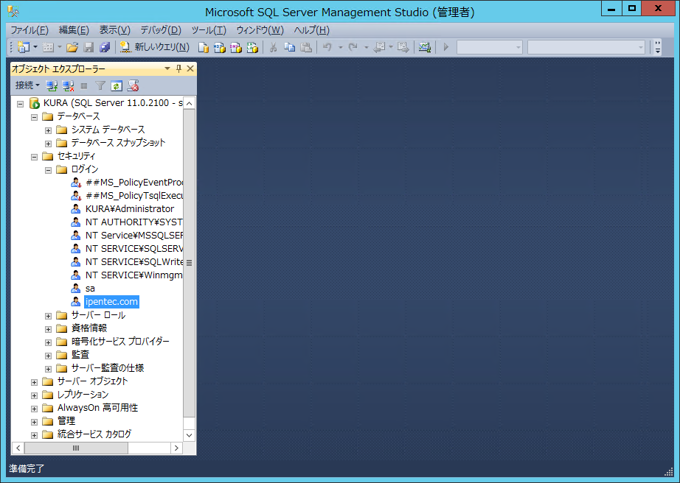Image resolution: width=680 pixels, height=483 pixels.
Task: Select the sa login
Action: (x=90, y=289)
